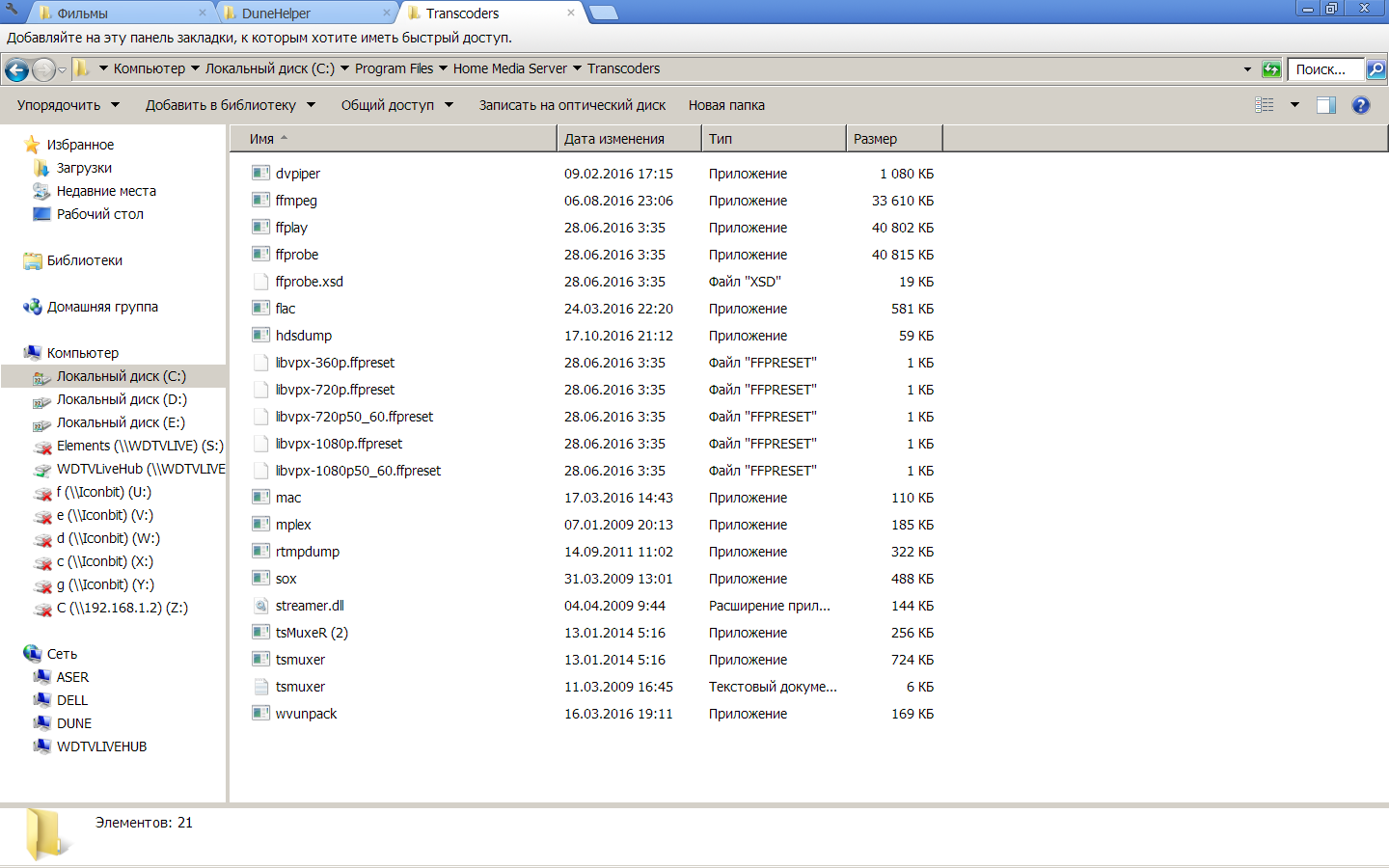1389x868 pixels.
Task: Open address bar history dropdown arrow
Action: [x=1247, y=69]
